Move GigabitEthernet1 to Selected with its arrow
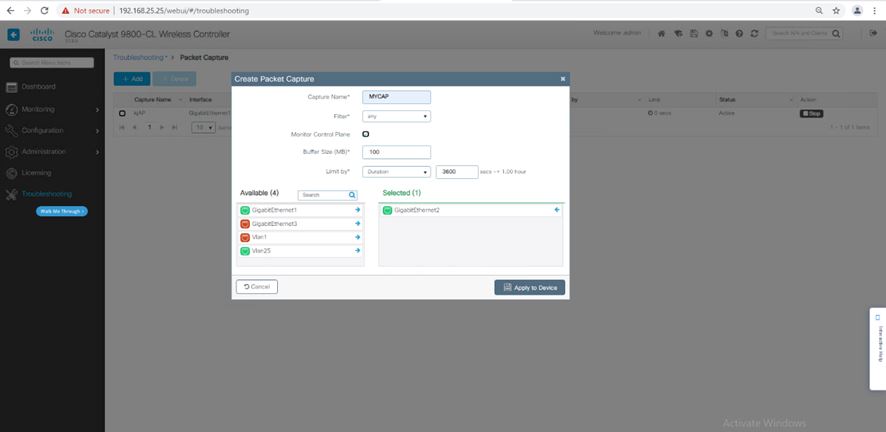This screenshot has height=432, width=886. (357, 210)
